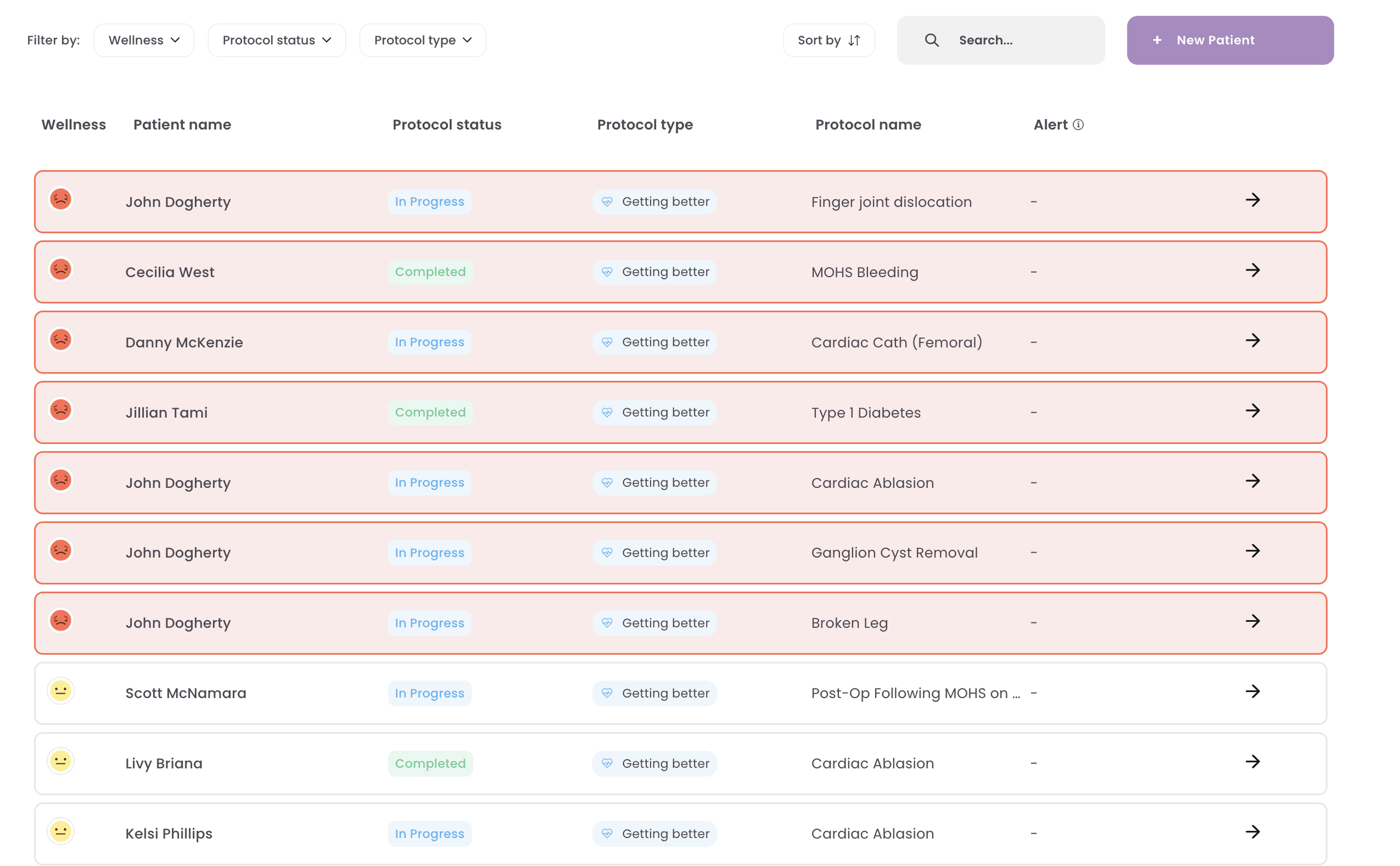The image size is (1400, 866).
Task: Open the arrow for the Finger joint dislocation row
Action: click(1252, 200)
